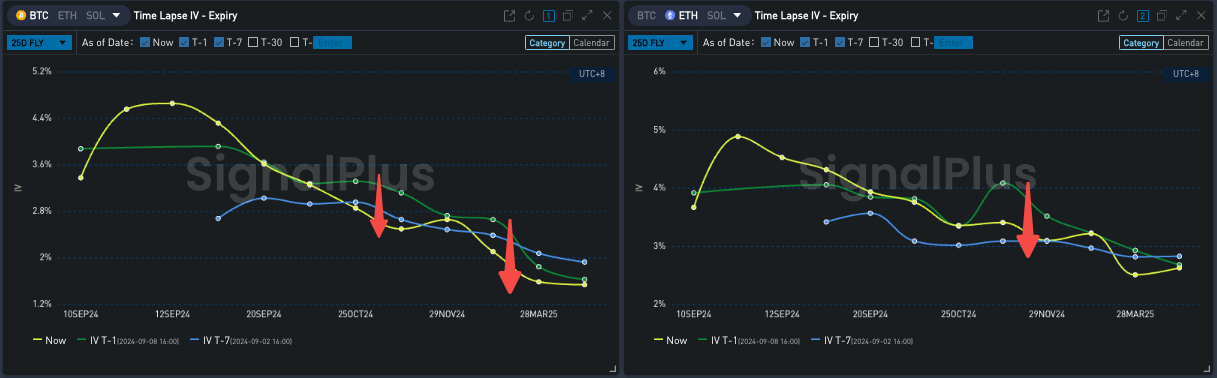The width and height of the screenshot is (1217, 378).
Task: Expand the coin selector arrow next to SOL on the left
Action: 116,16
